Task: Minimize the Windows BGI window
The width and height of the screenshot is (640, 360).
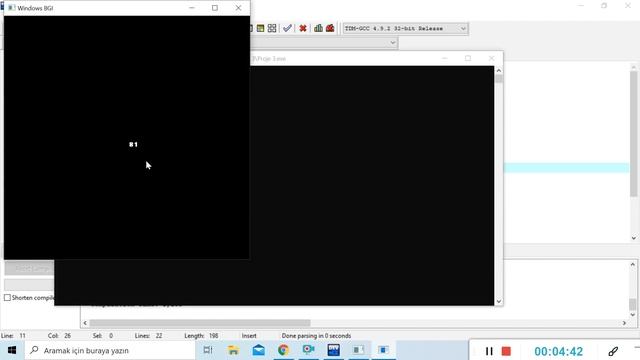Action: pos(192,8)
